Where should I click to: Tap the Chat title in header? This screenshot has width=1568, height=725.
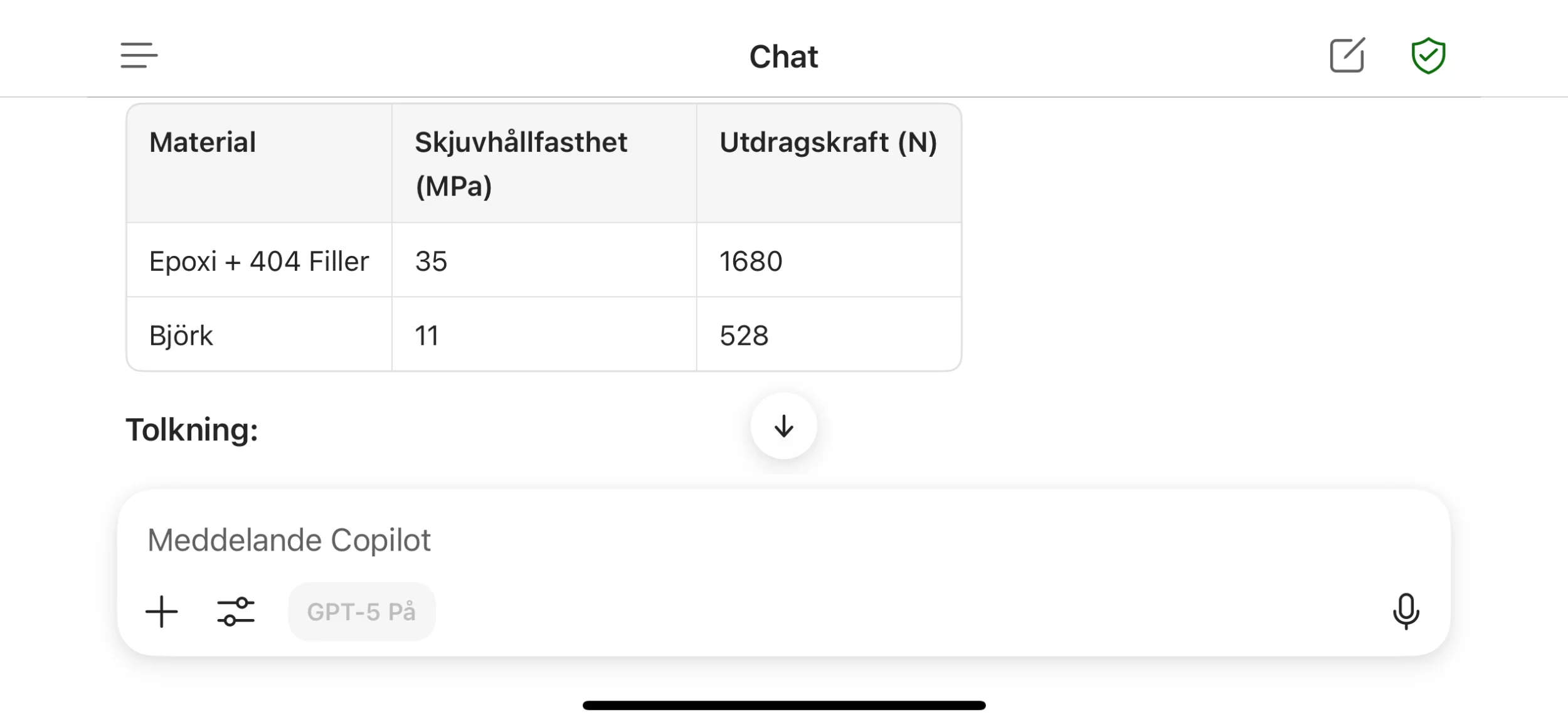pyautogui.click(x=783, y=56)
